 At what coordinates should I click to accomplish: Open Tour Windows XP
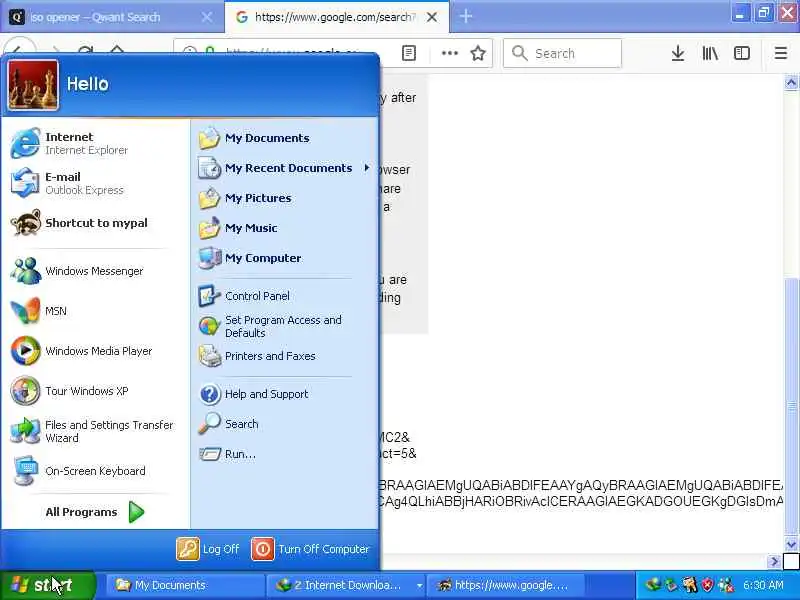tap(70, 391)
